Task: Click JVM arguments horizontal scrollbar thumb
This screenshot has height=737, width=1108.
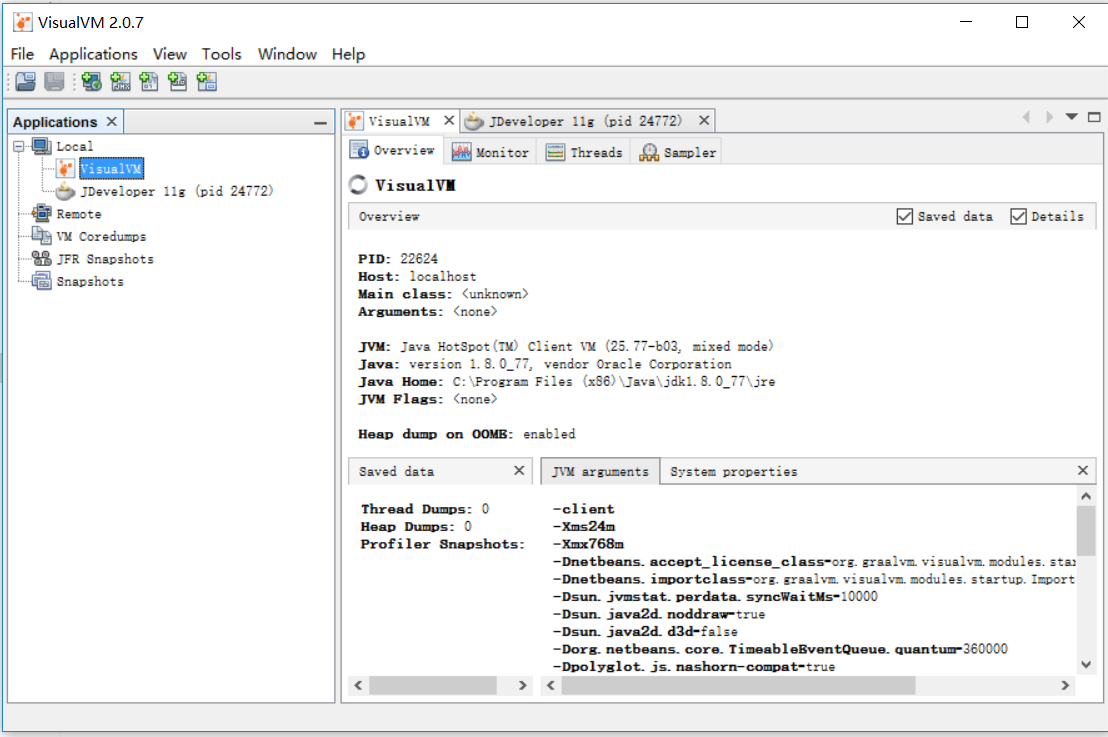Action: 738,685
